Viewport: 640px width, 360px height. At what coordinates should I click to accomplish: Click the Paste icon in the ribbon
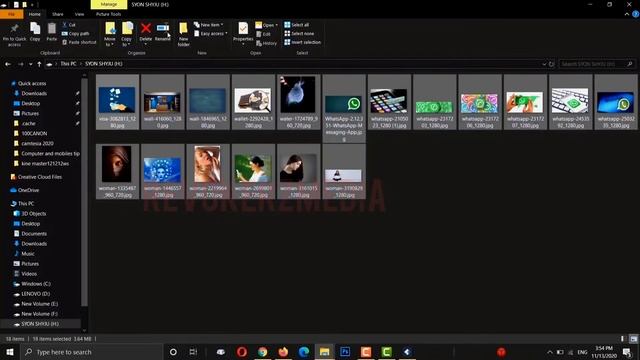coord(51,29)
